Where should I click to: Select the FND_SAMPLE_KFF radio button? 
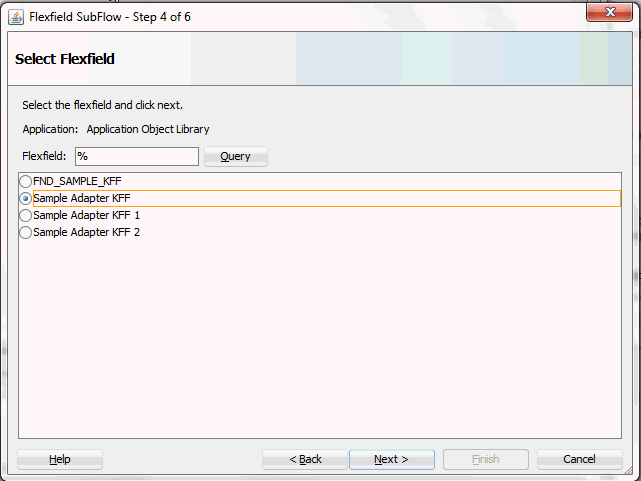click(x=26, y=181)
